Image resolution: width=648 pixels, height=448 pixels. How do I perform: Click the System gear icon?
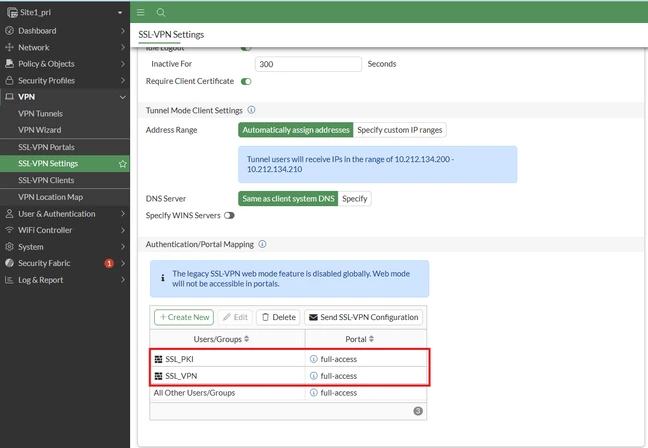click(9, 247)
